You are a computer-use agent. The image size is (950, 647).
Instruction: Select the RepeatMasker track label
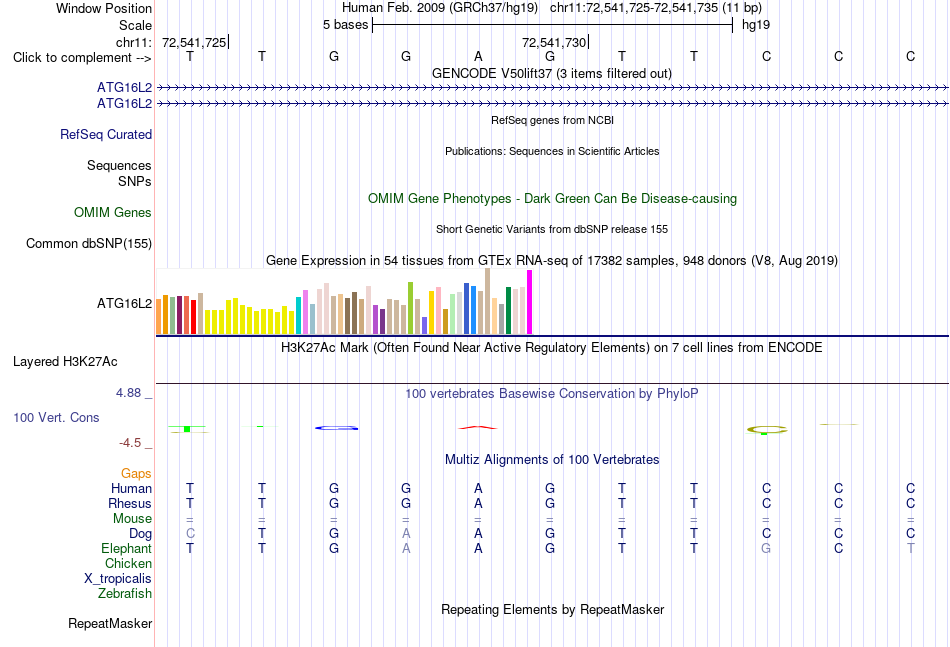click(x=110, y=623)
